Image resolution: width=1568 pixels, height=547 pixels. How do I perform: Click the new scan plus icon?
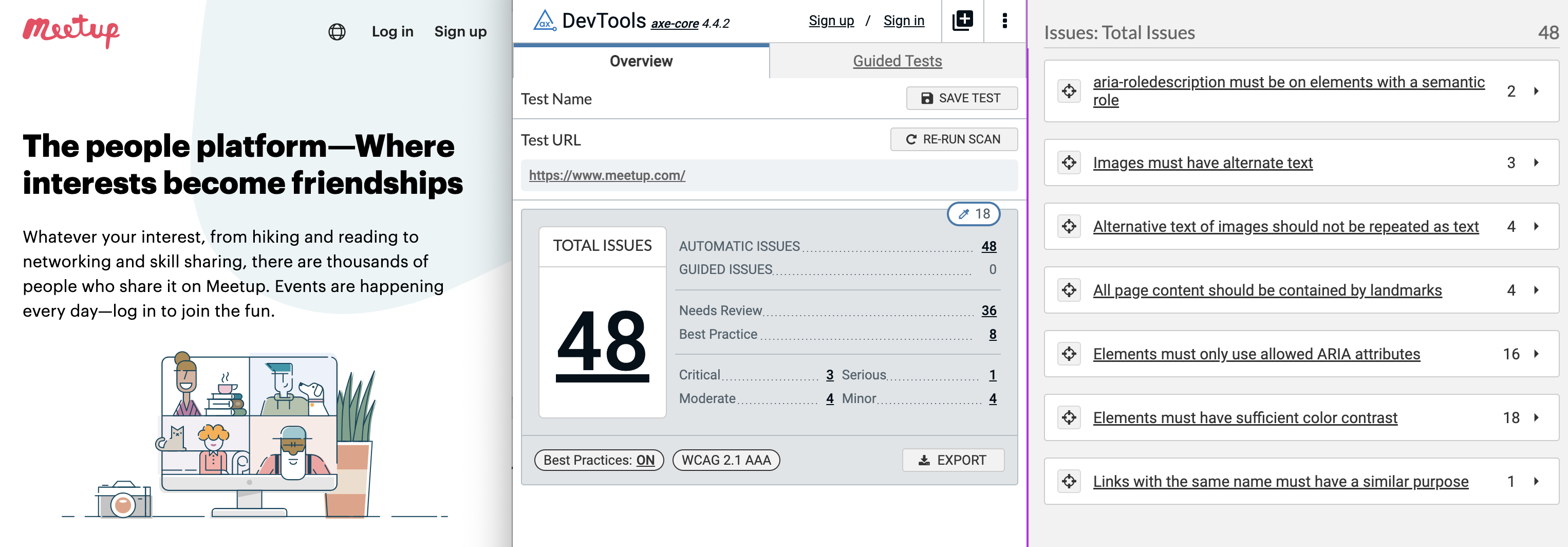click(962, 21)
